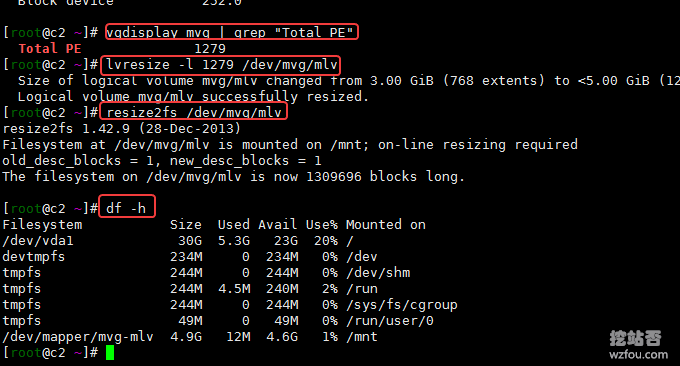
Task: Click the devtmpfs filesystem entry
Action: (x=34, y=257)
